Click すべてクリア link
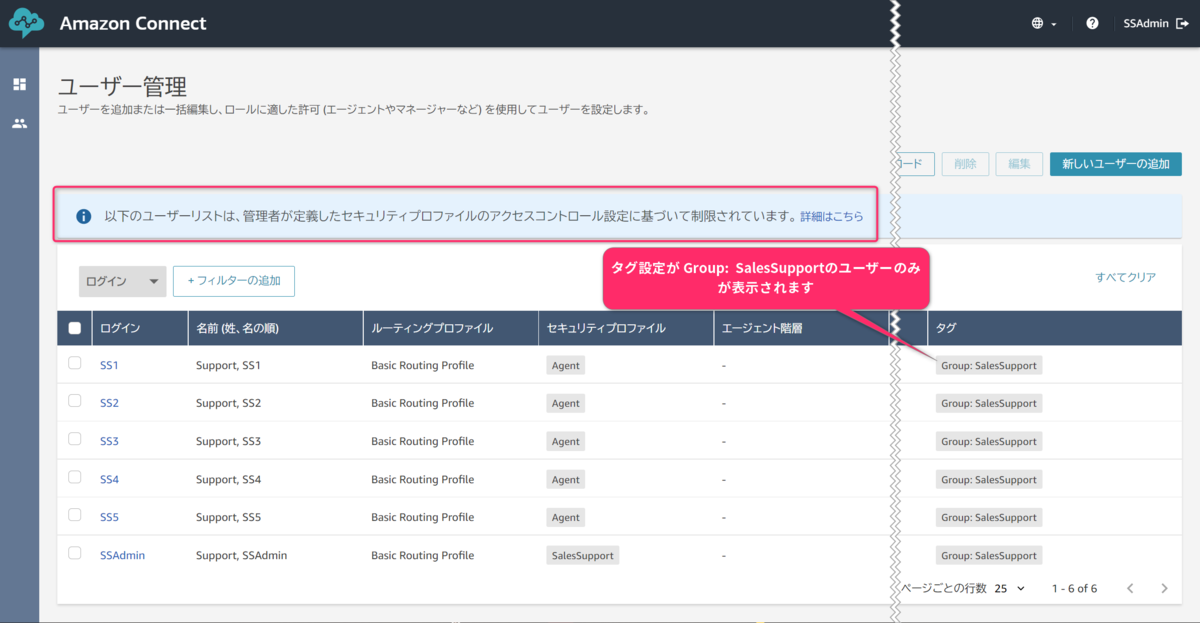Viewport: 1200px width, 623px height. pyautogui.click(x=1126, y=277)
